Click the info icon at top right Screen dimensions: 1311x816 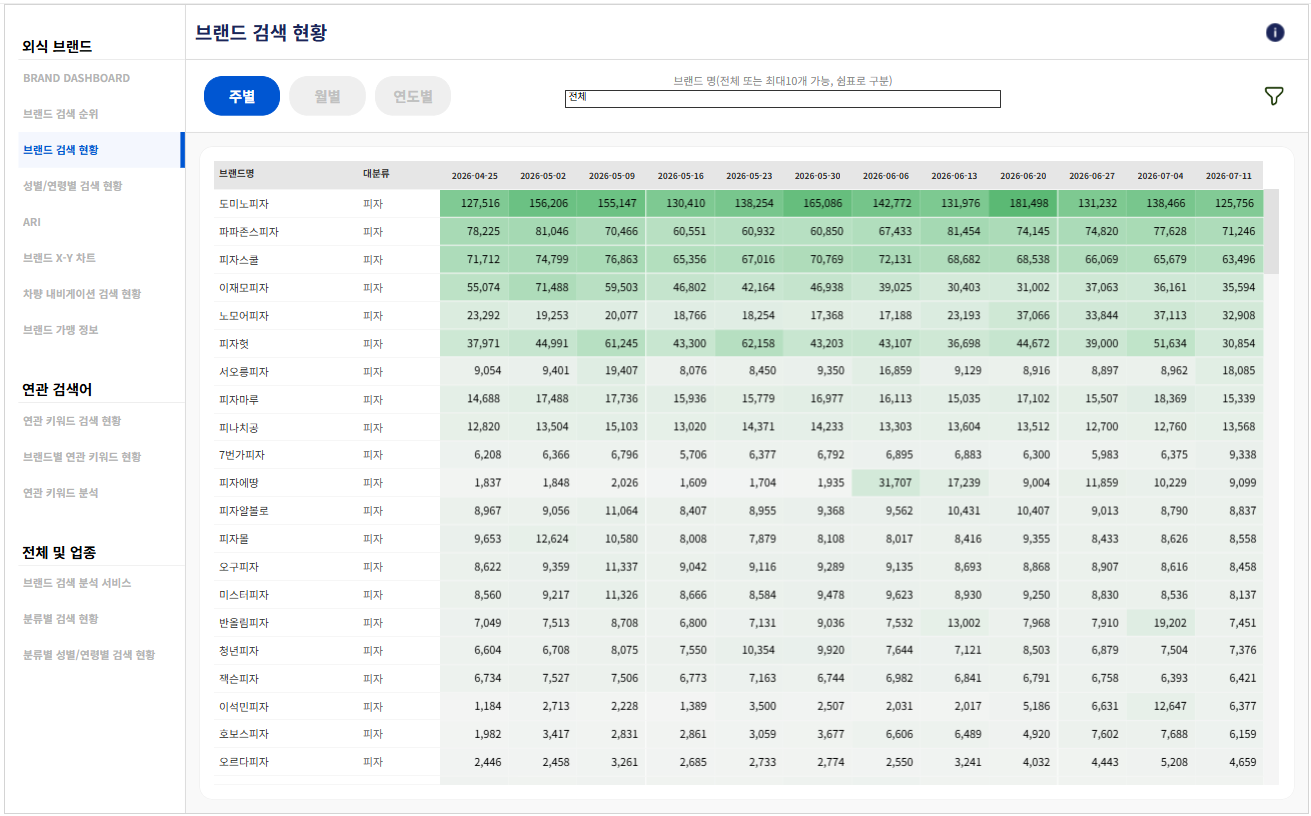click(1275, 33)
